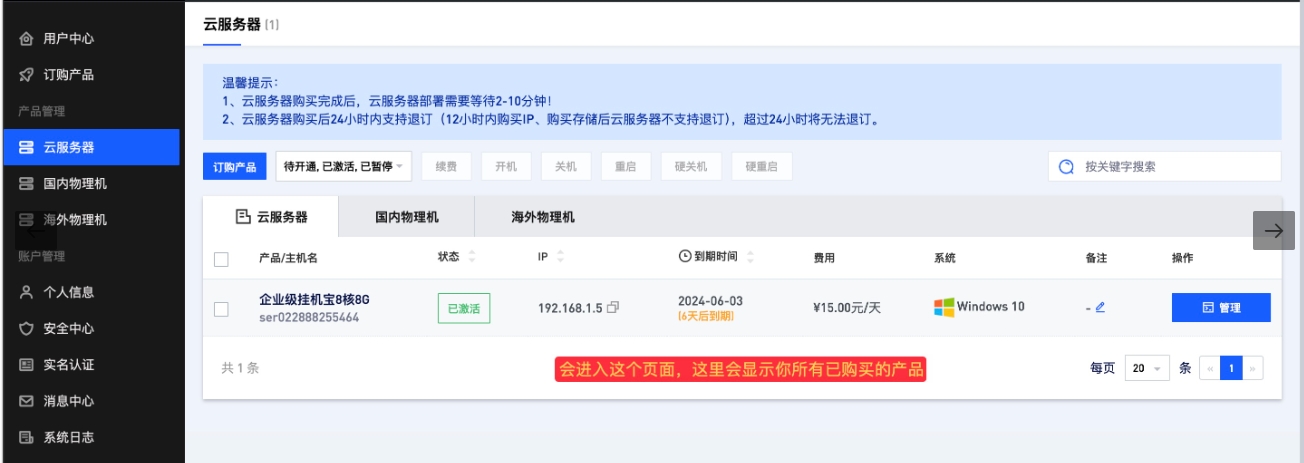Click the sort arrows beside 到期时间 header
1304x463 pixels.
click(x=750, y=257)
